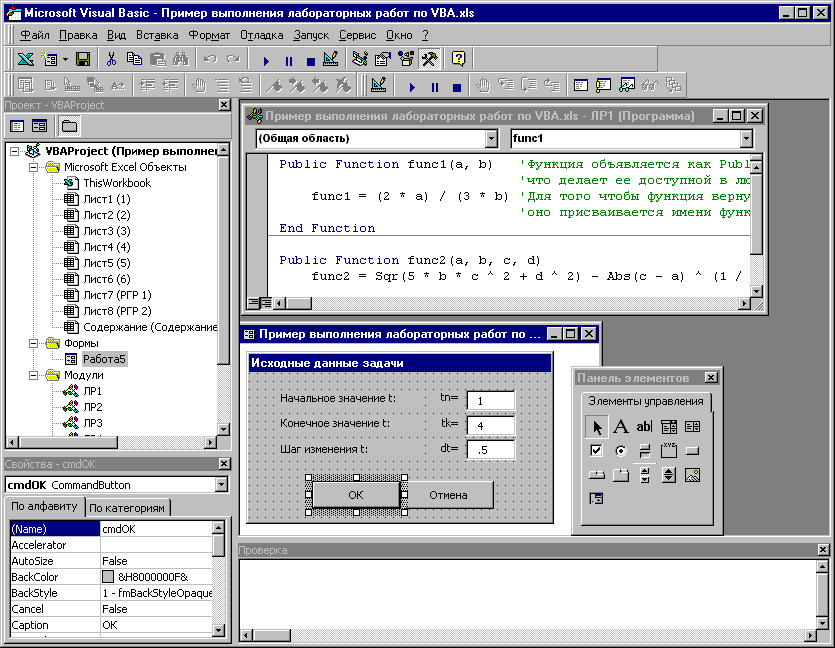Select the ListBox tool in Toolbox
Viewport: 835px width, 648px height.
coord(692,426)
